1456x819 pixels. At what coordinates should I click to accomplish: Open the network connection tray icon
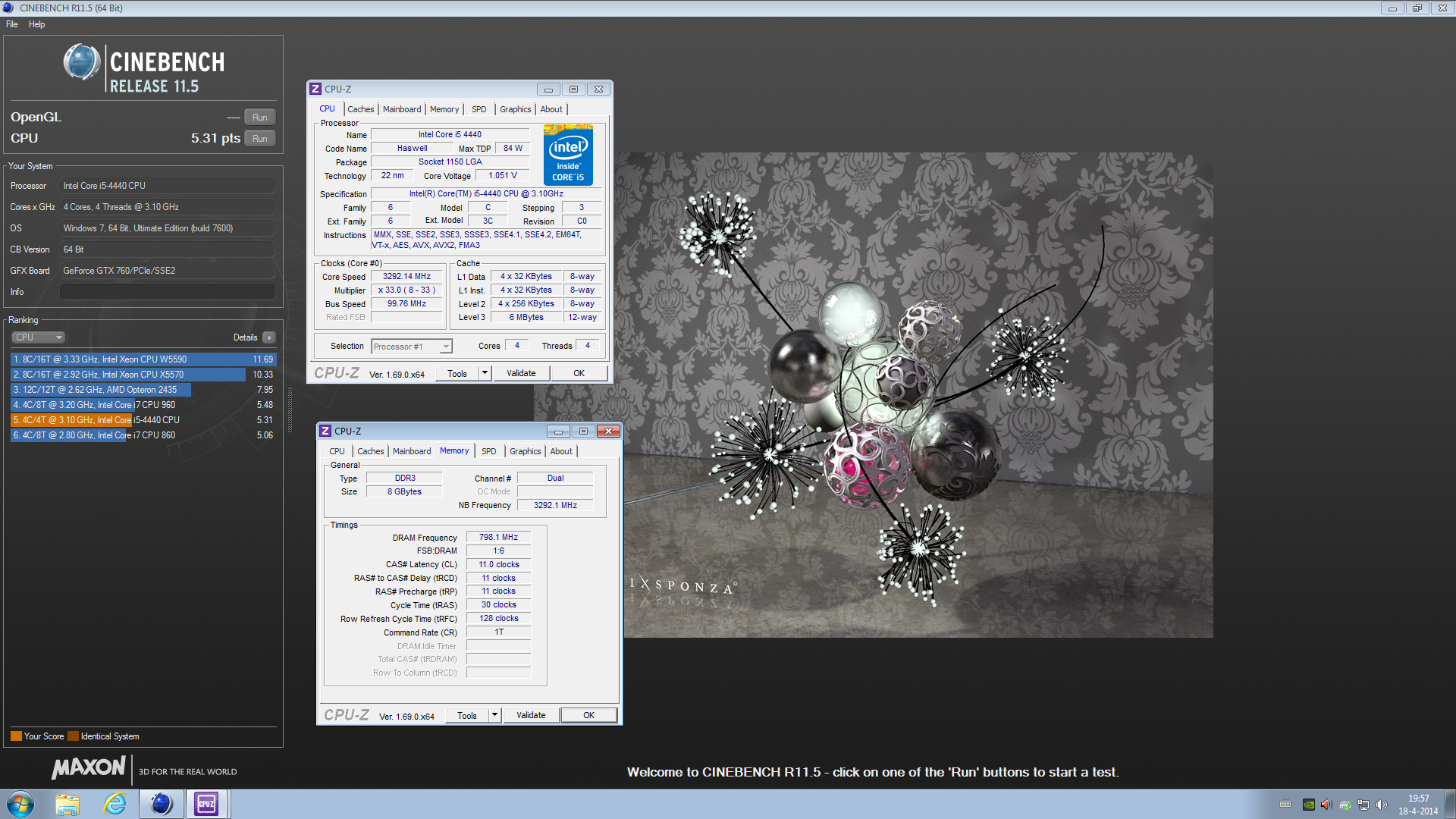coord(1363,805)
